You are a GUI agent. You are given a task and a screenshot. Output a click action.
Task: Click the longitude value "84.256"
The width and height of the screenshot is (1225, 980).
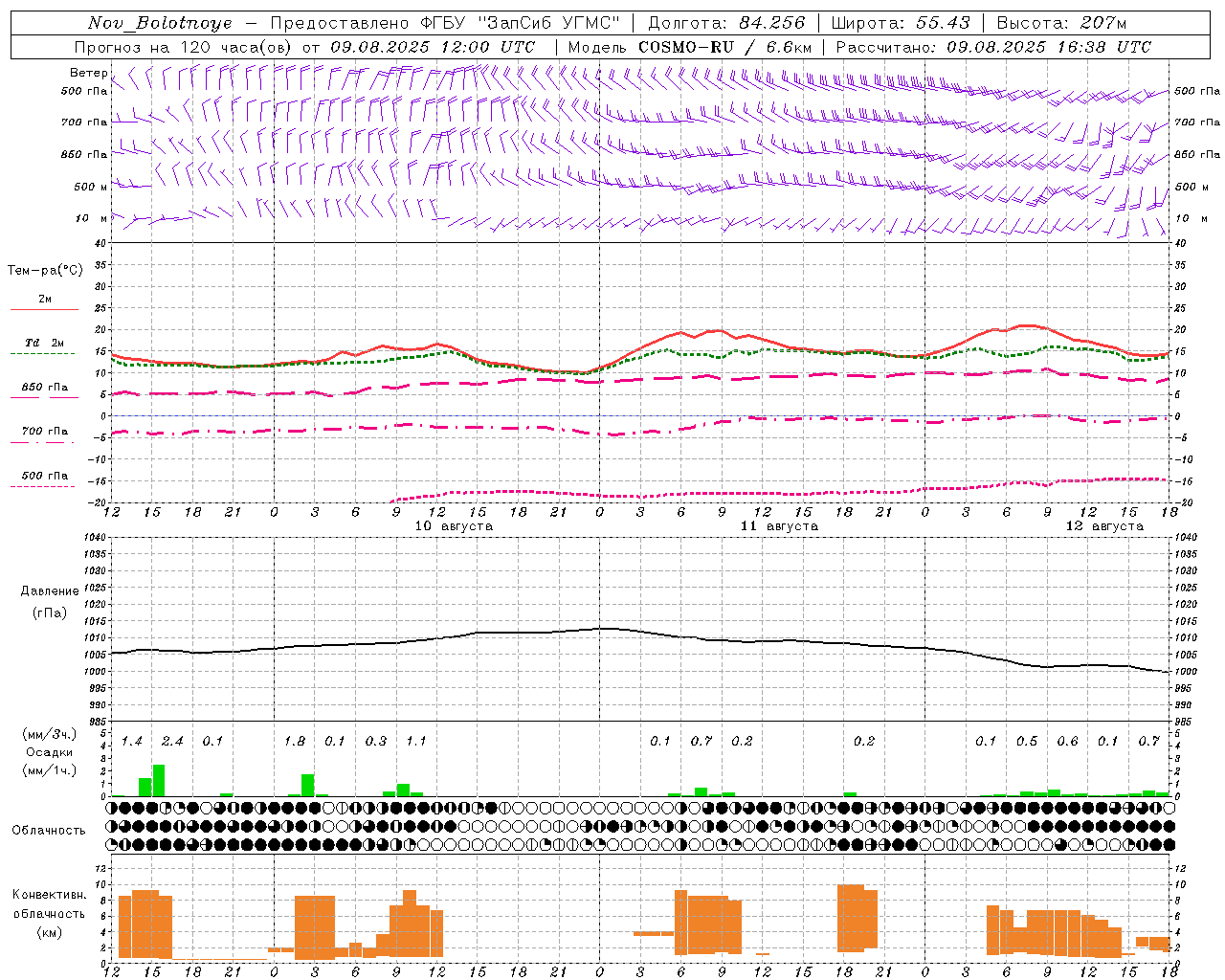[x=772, y=23]
